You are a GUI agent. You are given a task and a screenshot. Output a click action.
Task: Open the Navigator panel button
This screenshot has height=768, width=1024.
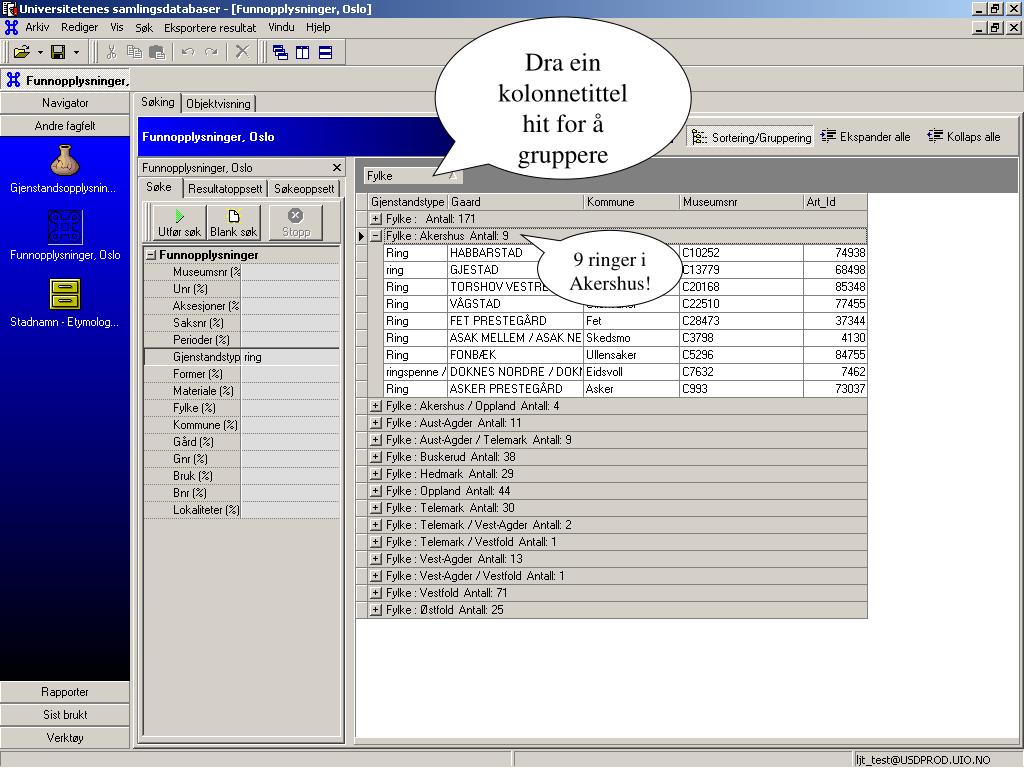(65, 103)
